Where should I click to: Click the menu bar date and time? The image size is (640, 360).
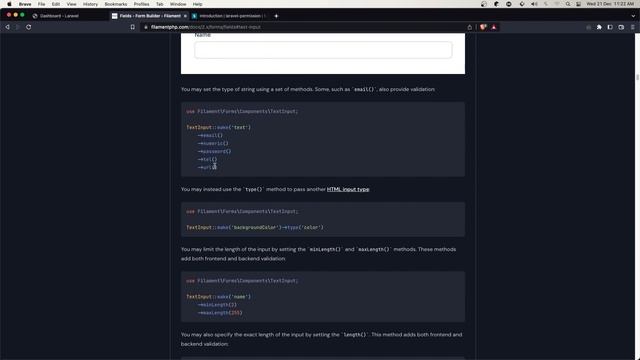610,4
